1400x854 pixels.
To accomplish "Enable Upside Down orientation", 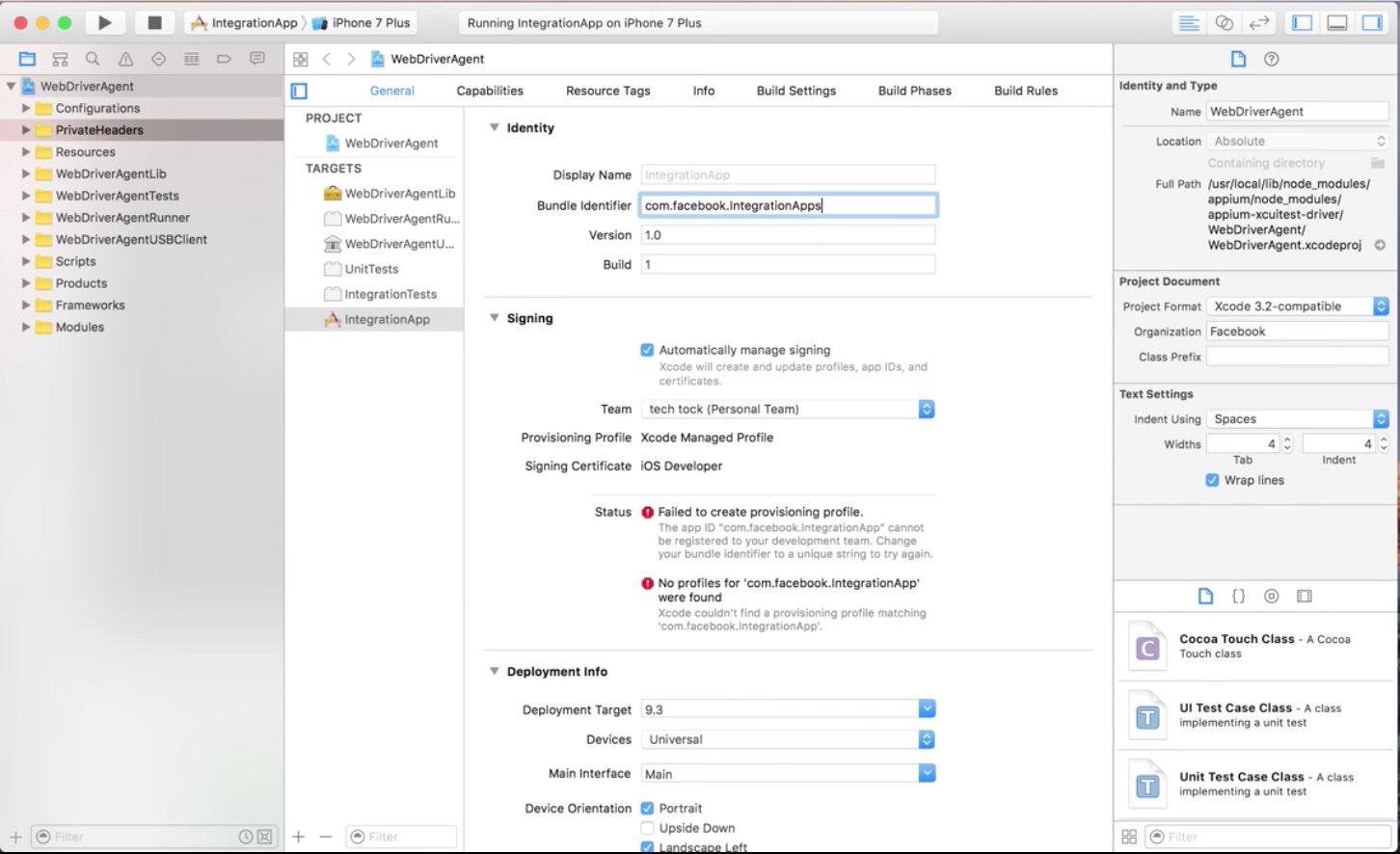I will pyautogui.click(x=647, y=828).
